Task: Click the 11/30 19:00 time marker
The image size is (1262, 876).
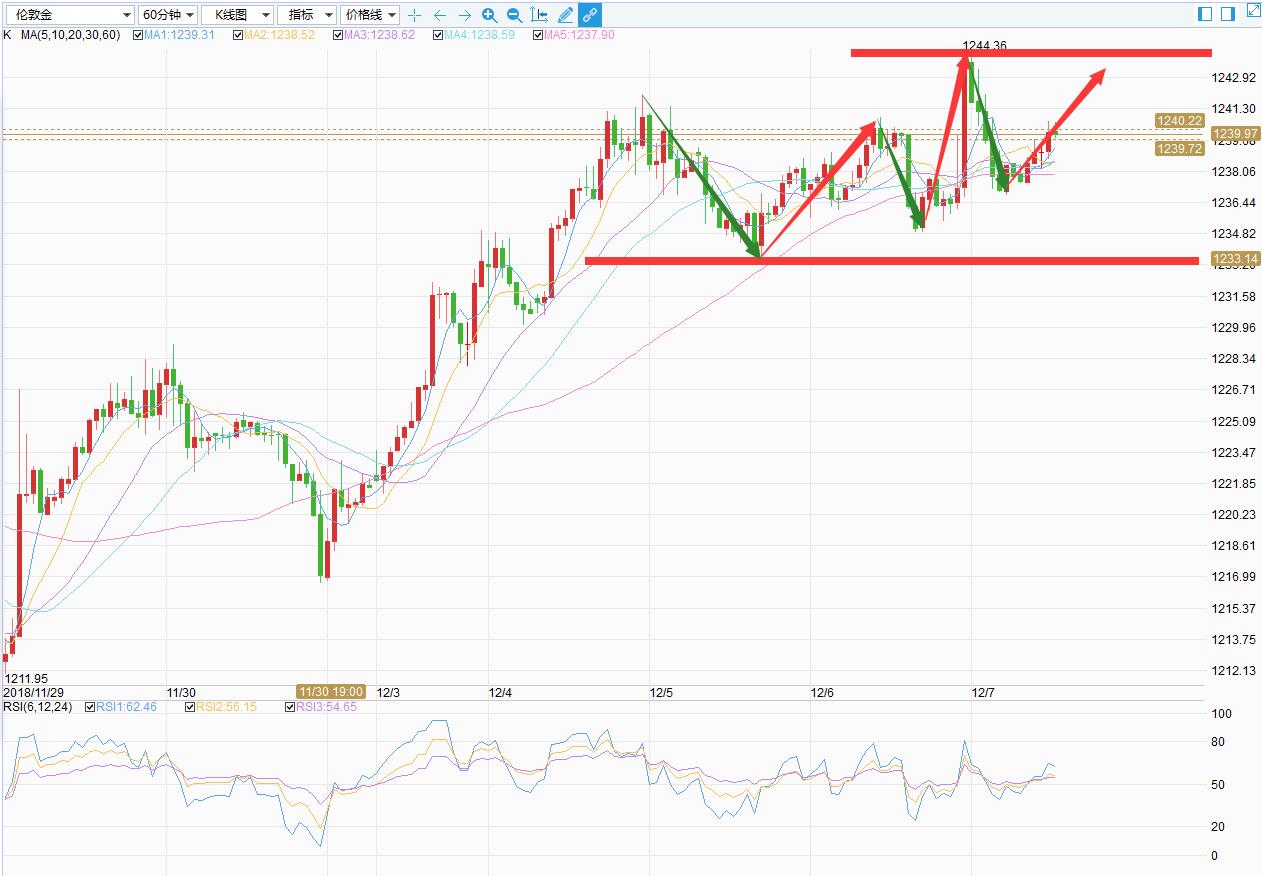Action: coord(331,692)
